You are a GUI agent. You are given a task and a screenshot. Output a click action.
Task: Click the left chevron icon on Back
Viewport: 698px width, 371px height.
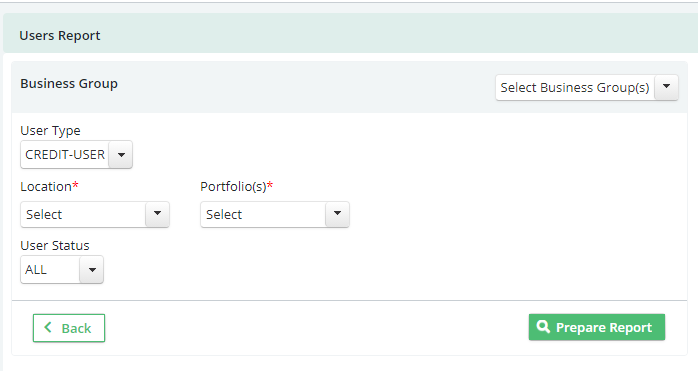(48, 327)
